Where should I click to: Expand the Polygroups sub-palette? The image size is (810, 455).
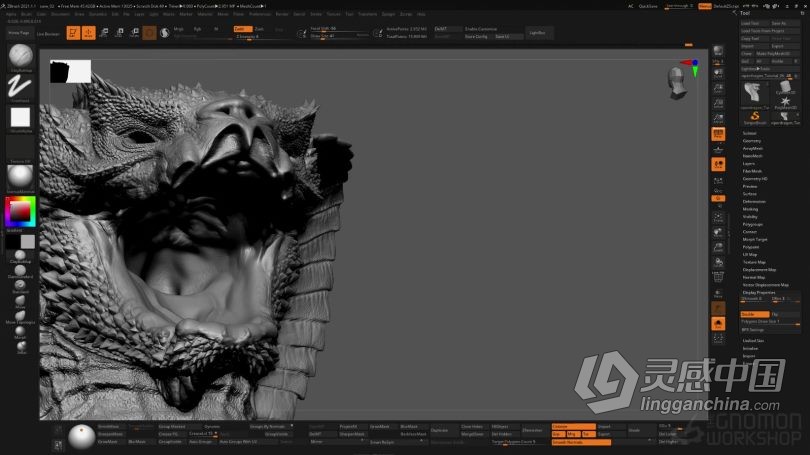(x=752, y=225)
